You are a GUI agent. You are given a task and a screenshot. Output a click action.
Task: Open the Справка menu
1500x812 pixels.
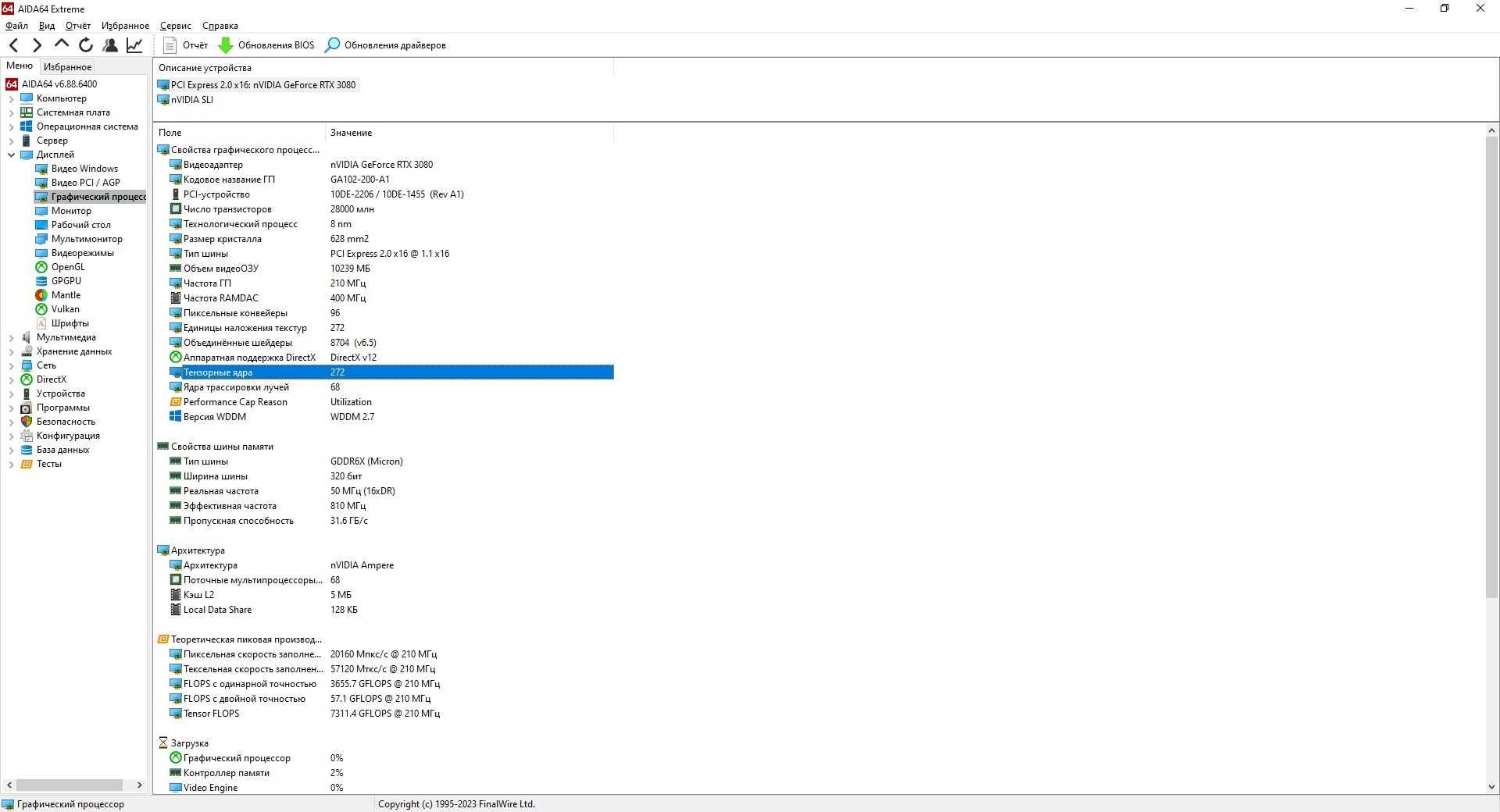pyautogui.click(x=220, y=26)
